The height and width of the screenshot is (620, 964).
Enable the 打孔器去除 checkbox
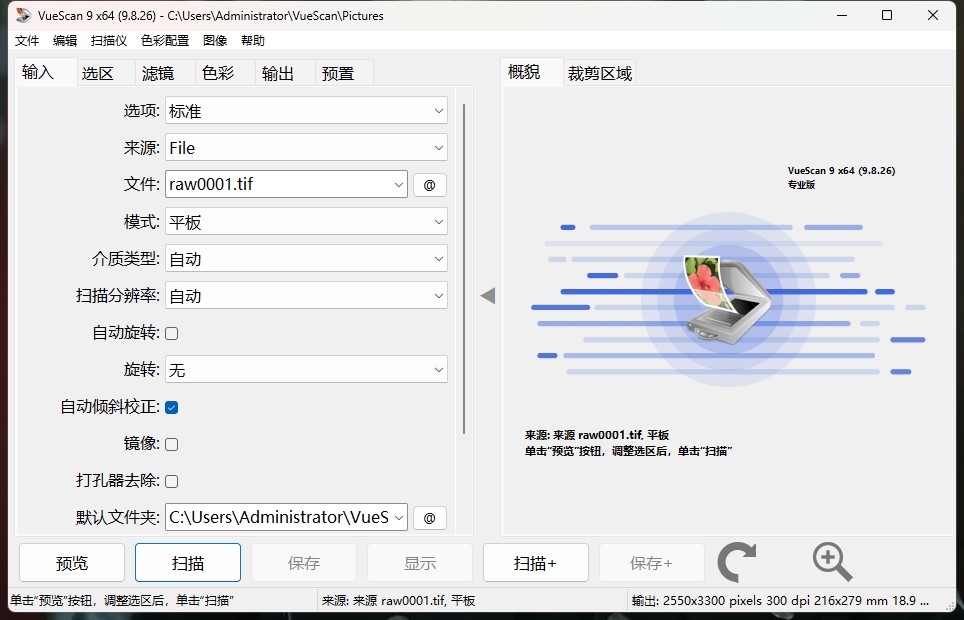click(172, 481)
